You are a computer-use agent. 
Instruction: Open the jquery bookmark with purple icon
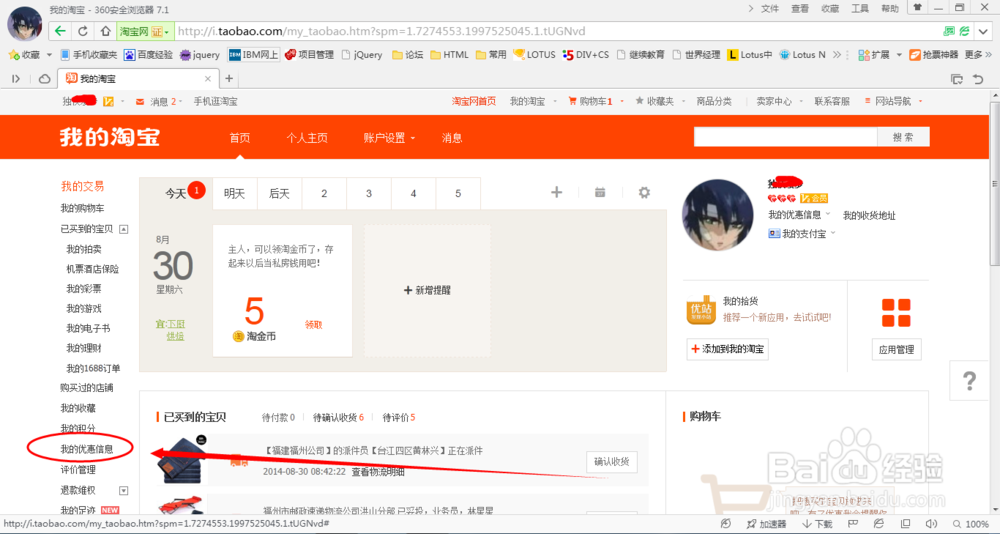tap(200, 55)
